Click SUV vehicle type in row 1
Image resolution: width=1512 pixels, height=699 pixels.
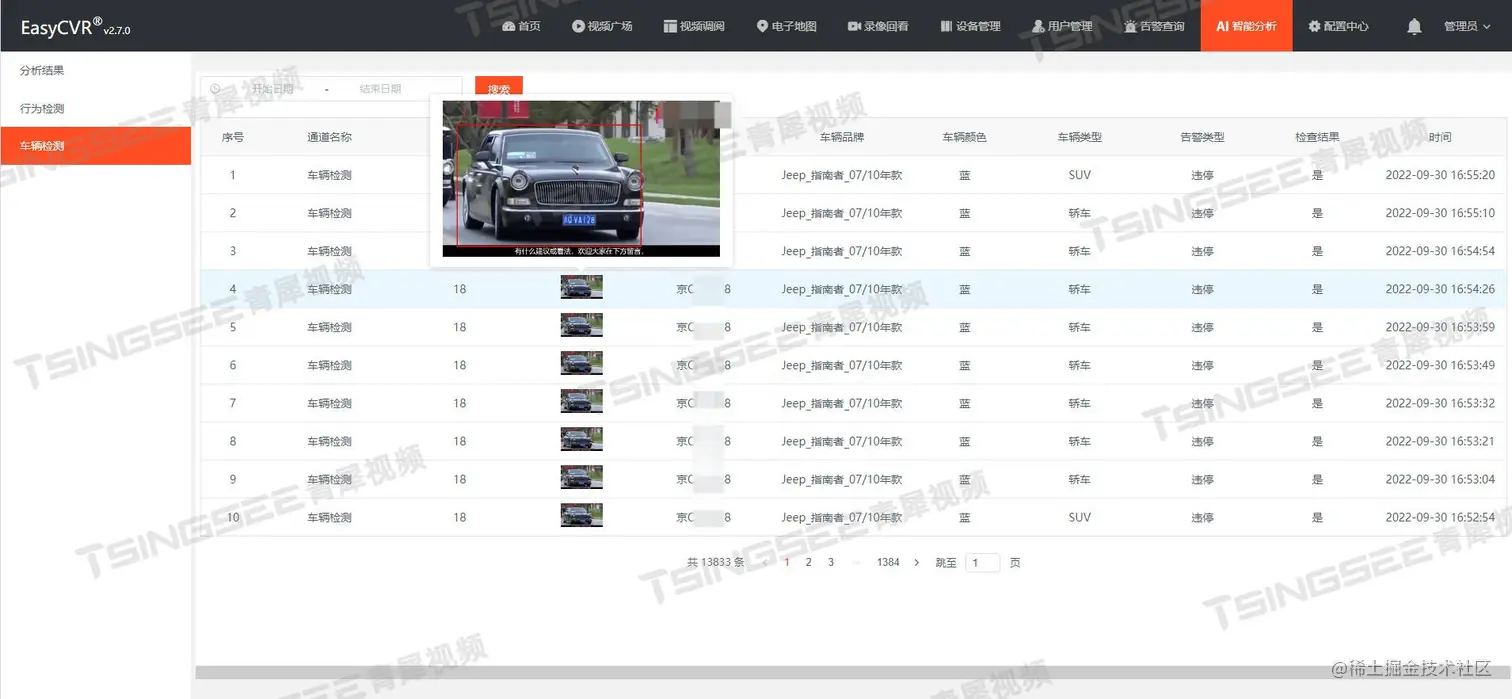tap(1080, 175)
